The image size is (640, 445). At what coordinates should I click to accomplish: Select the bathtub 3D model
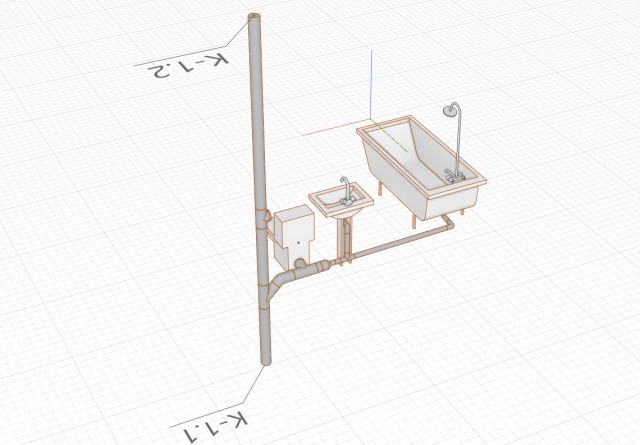[x=420, y=167]
